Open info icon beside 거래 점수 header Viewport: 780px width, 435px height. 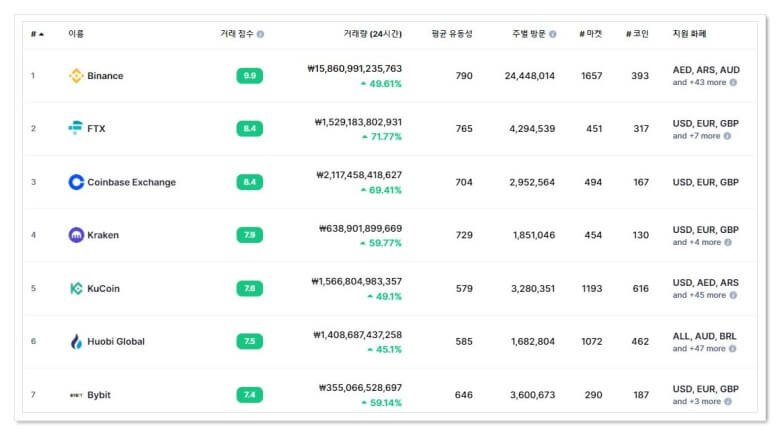[260, 34]
